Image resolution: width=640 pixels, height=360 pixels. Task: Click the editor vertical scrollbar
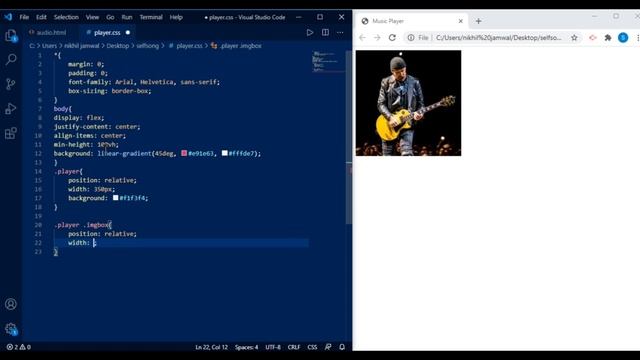(x=349, y=137)
